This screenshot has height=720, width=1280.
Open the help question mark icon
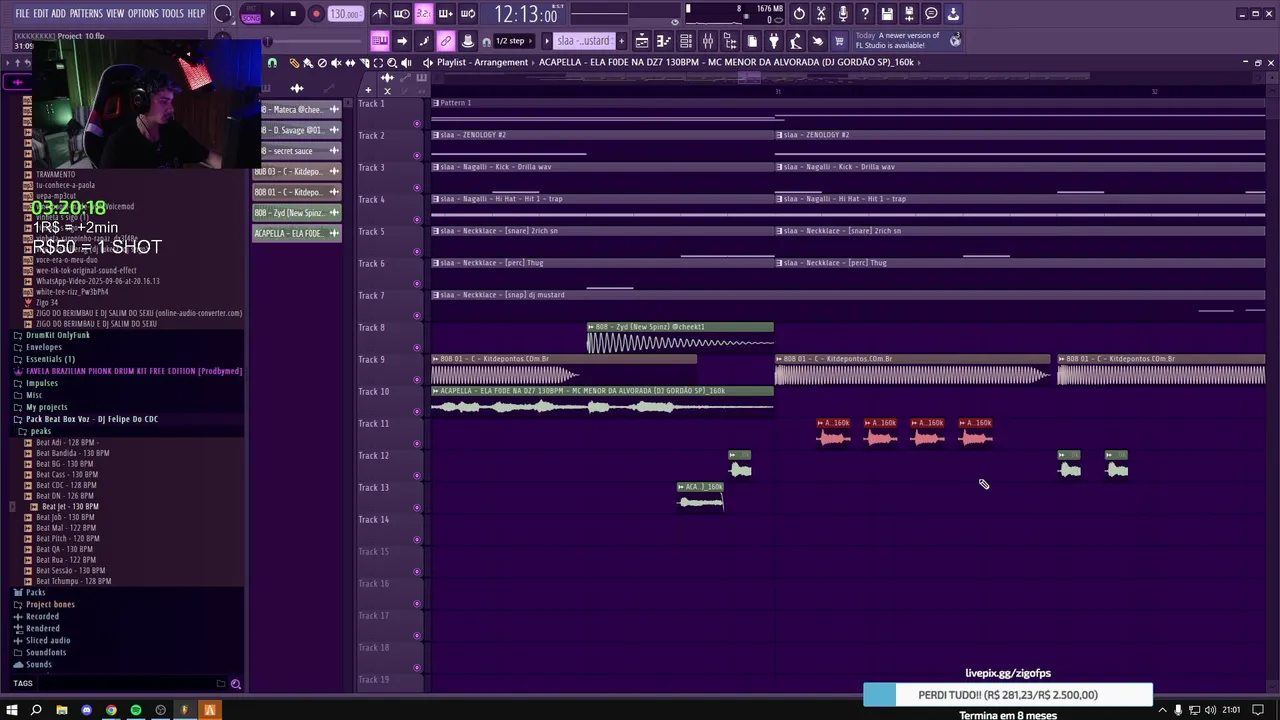point(865,14)
